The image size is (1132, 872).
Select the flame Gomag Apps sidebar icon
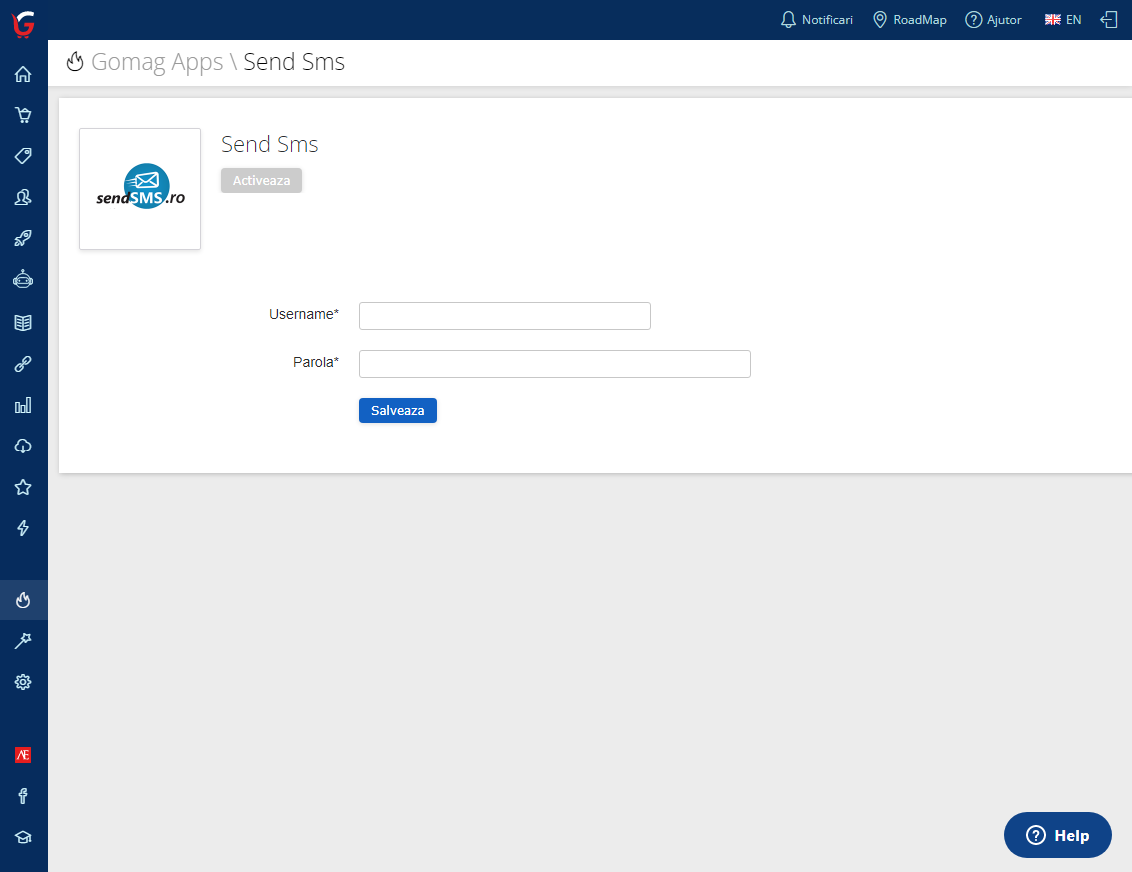tap(23, 600)
